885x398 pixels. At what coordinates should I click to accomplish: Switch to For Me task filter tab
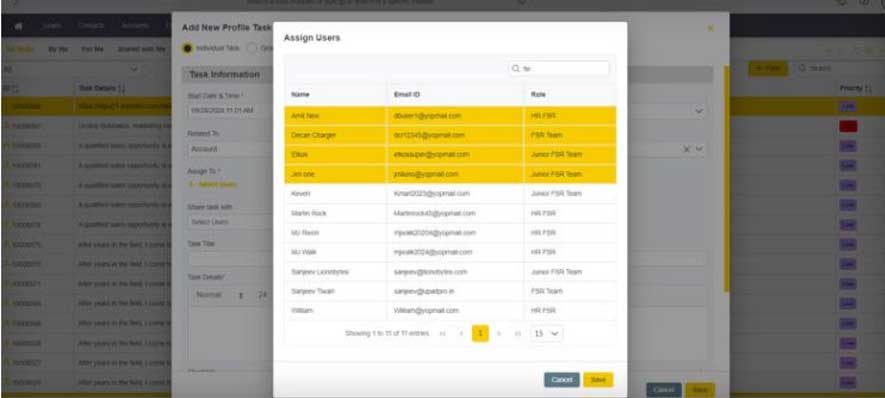[92, 50]
